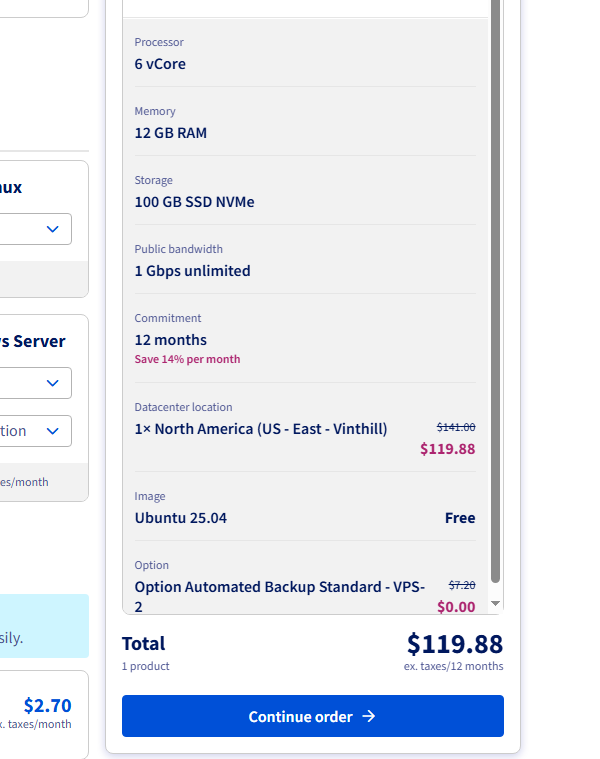Click the 'Image' label

click(150, 496)
